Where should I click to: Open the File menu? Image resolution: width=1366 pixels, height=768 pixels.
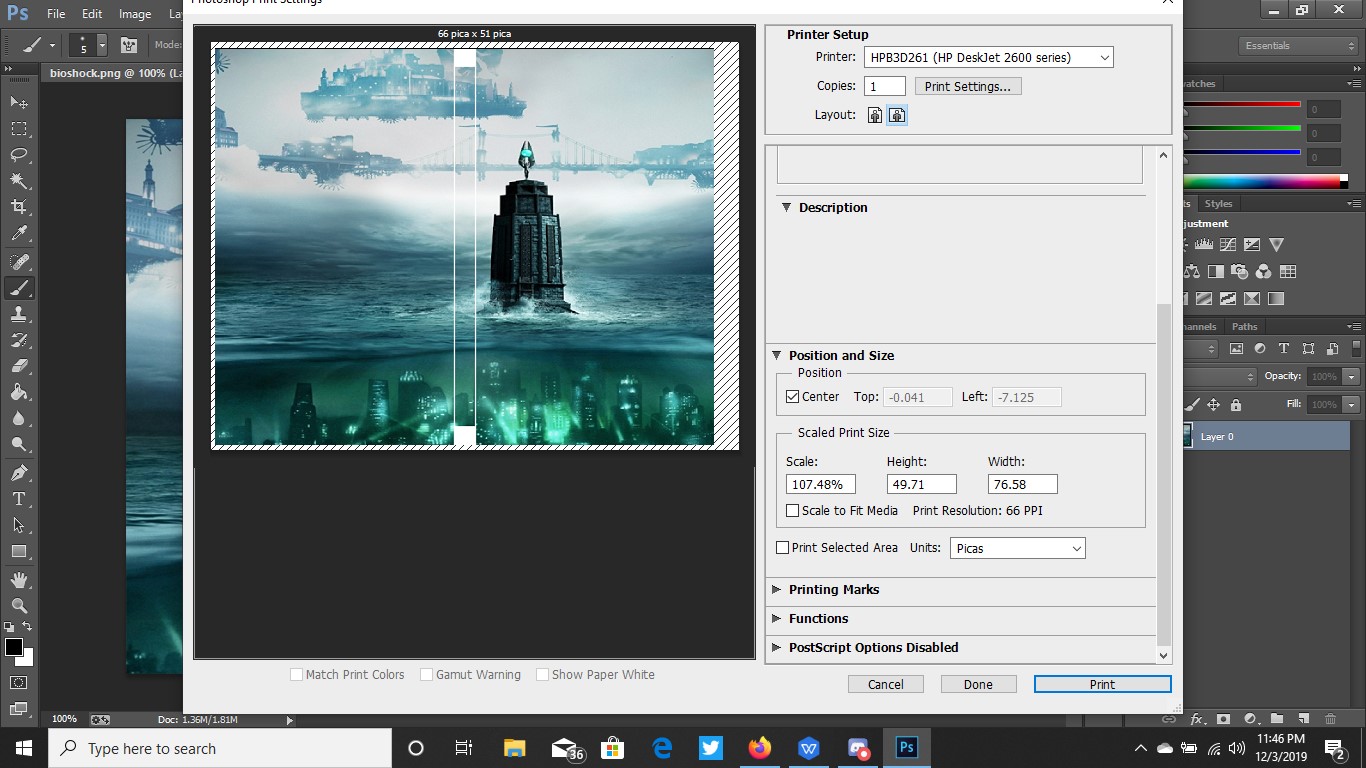coord(56,14)
